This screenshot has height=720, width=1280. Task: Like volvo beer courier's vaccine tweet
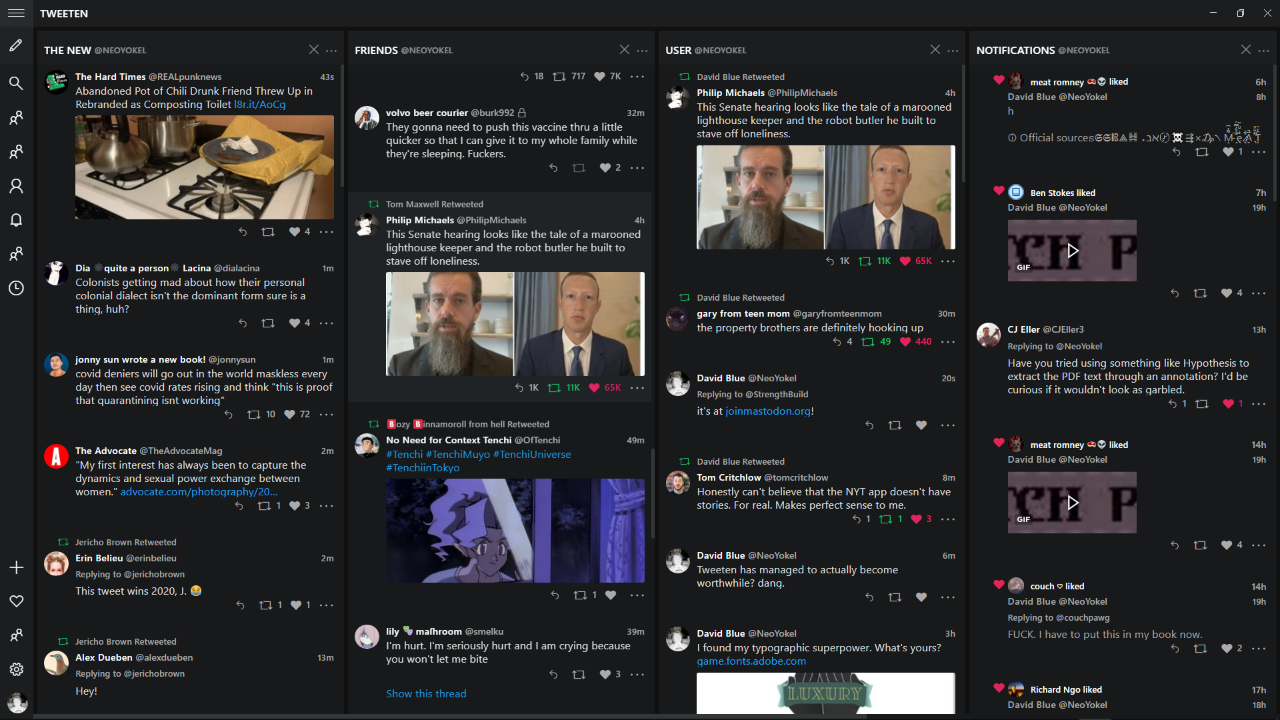605,168
